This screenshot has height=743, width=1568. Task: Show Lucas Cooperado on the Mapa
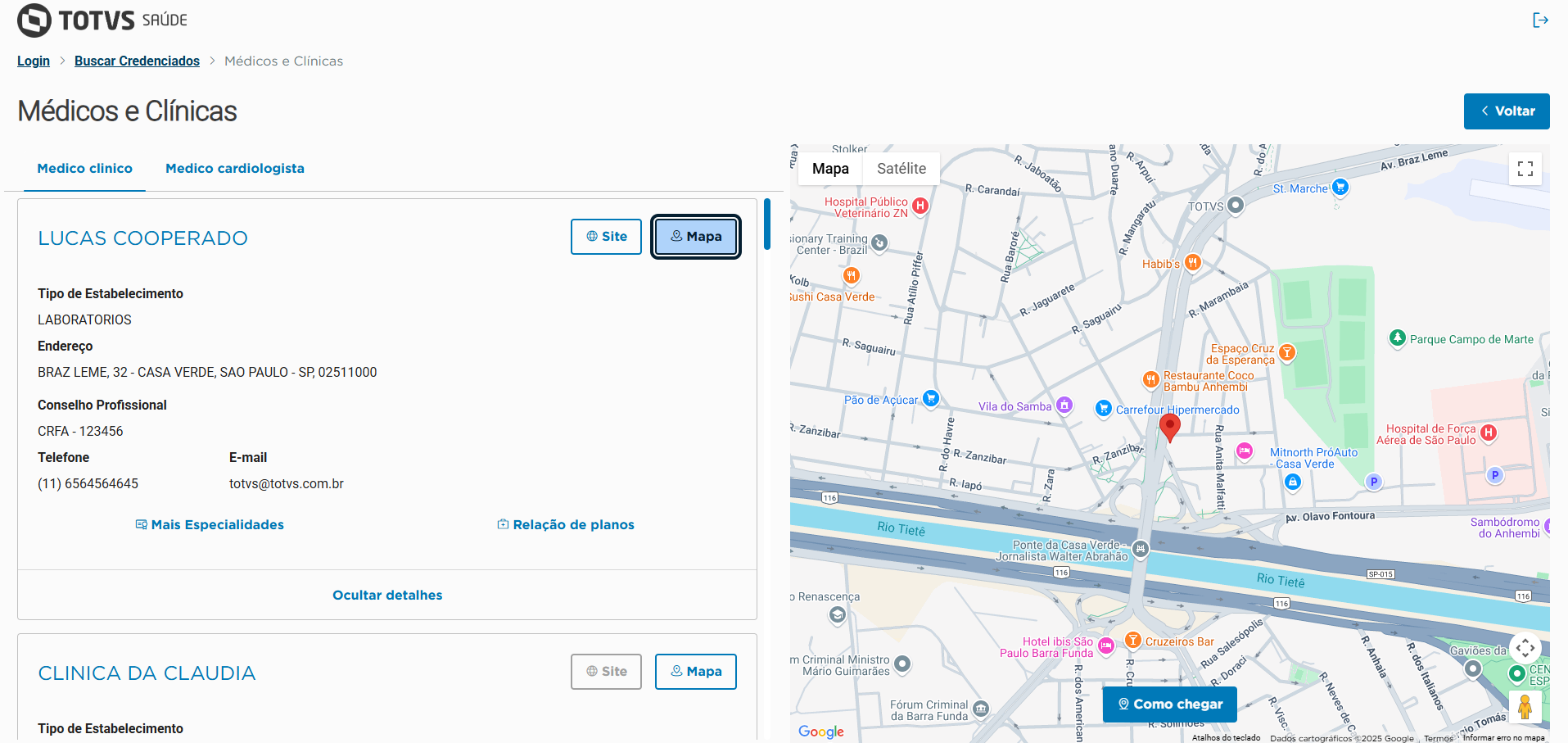coord(696,237)
